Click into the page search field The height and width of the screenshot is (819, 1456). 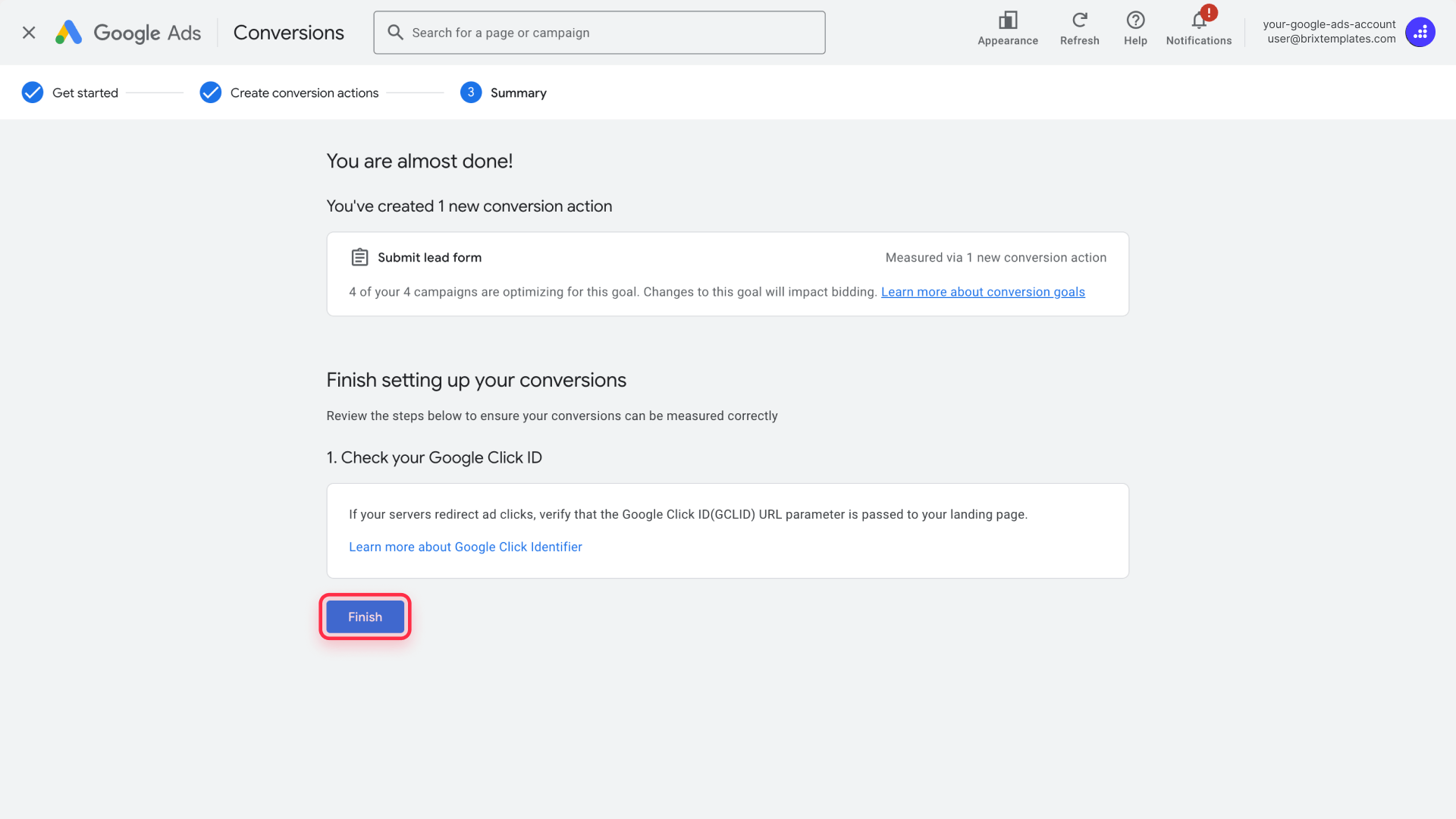(599, 32)
